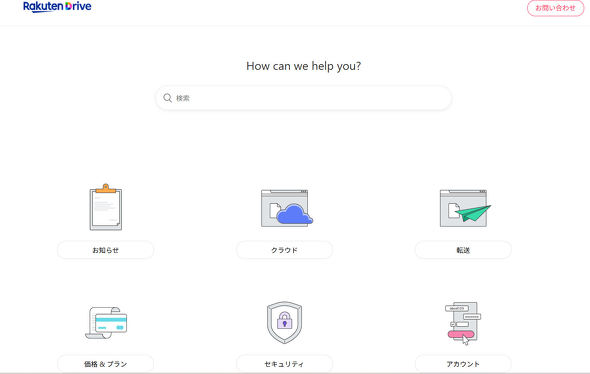Screen dimensions: 590x374
Task: Click the Rakuten Drive logo
Action: click(x=57, y=6)
